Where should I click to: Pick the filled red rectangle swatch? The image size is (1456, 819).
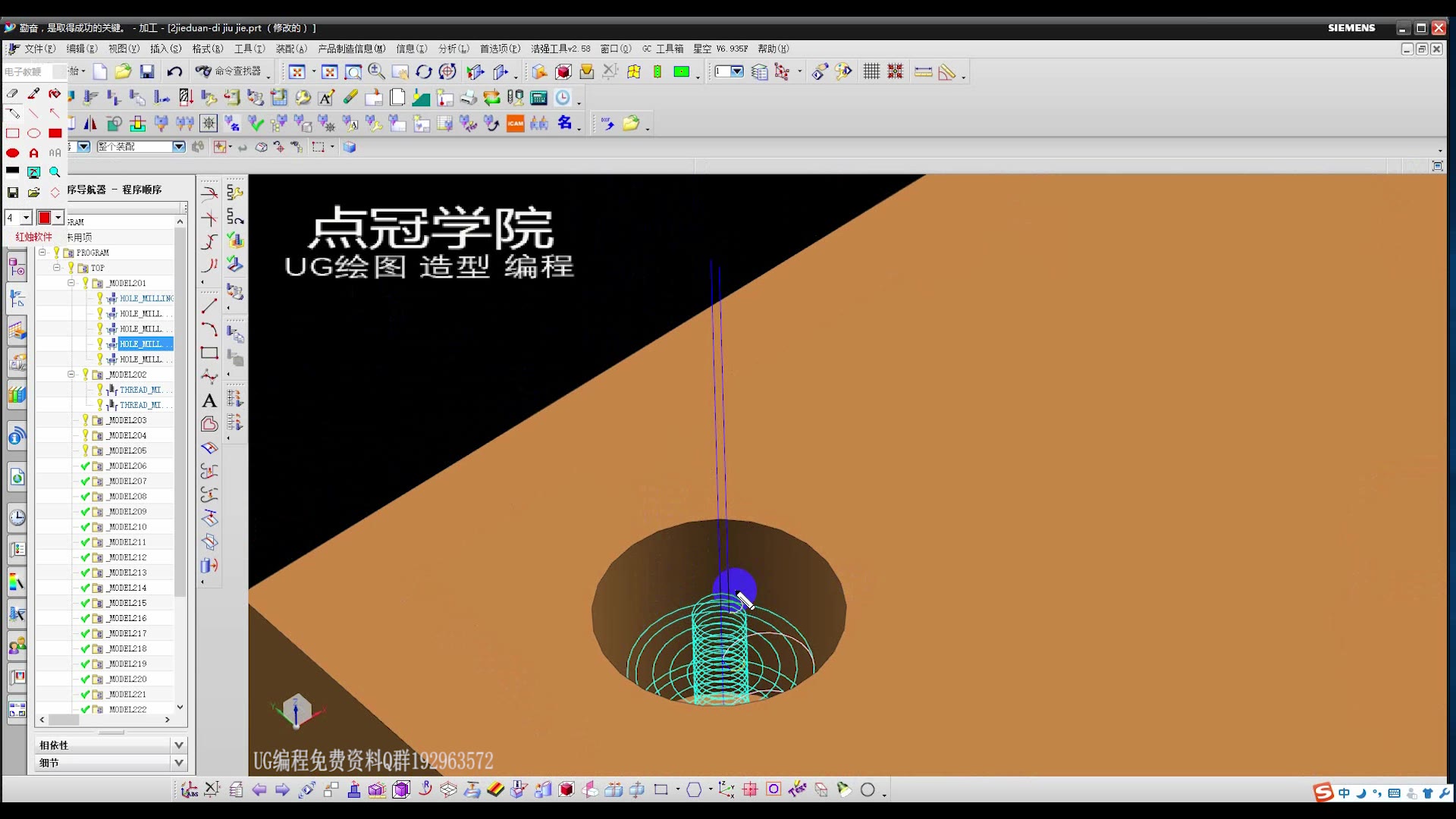point(55,133)
